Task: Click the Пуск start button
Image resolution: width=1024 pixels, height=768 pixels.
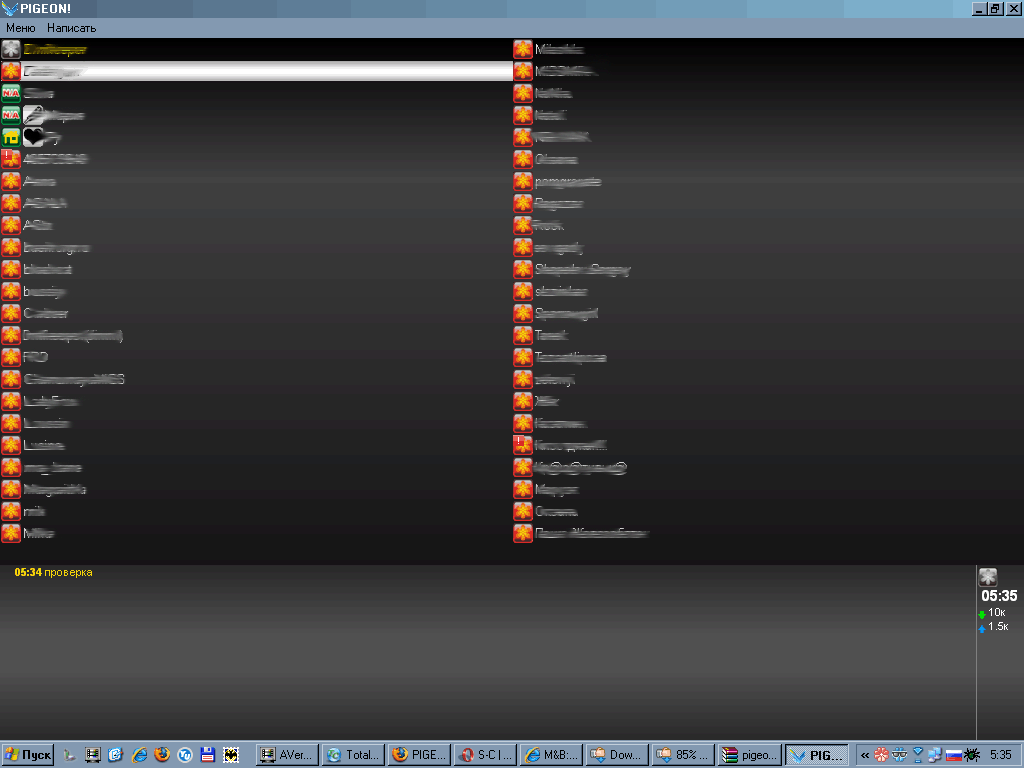Action: 28,755
